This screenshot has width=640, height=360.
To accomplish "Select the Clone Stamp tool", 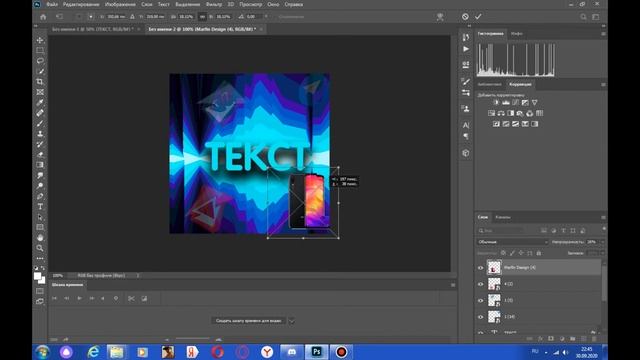I will pos(40,134).
